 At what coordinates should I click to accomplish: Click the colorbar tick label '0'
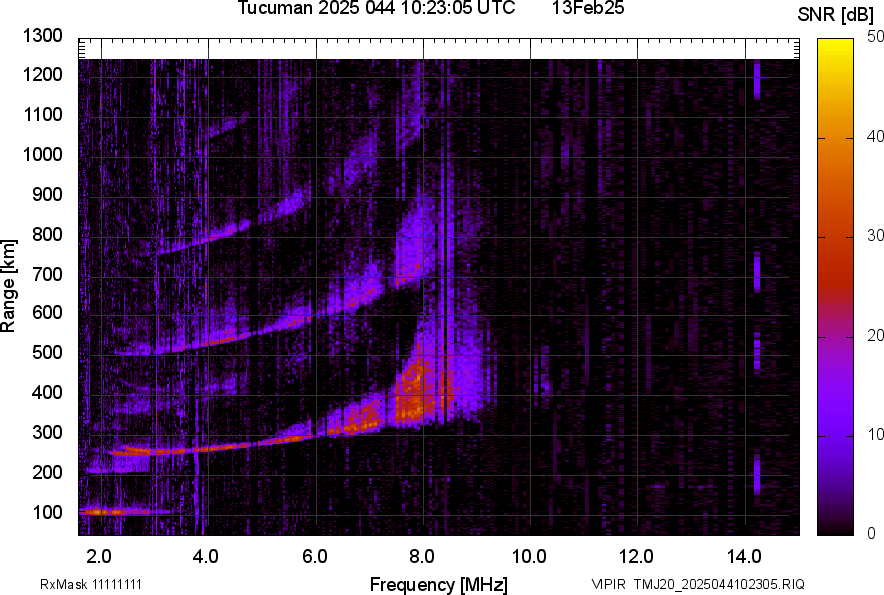point(872,533)
